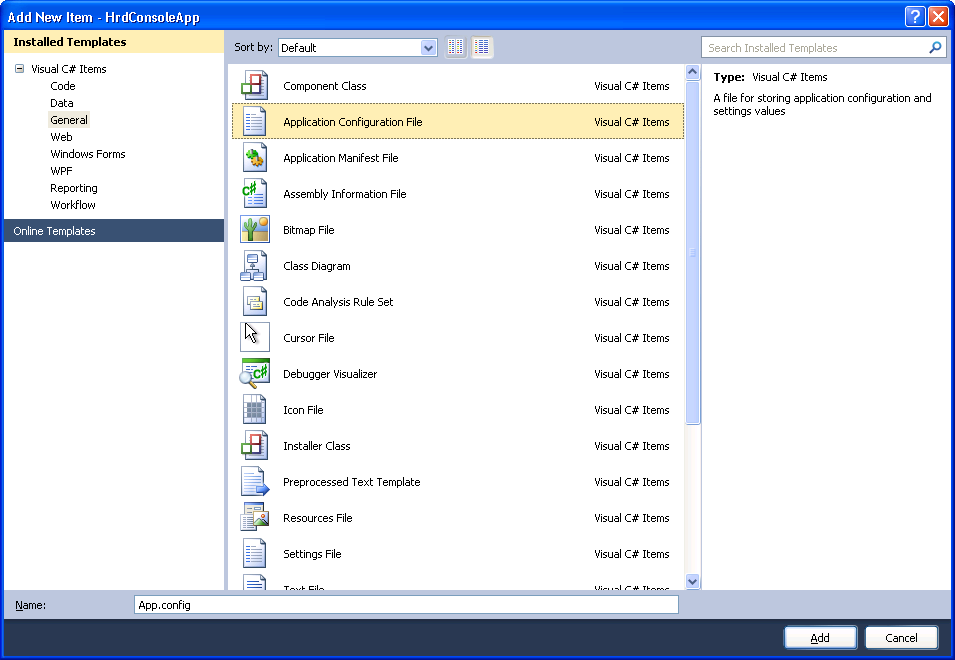
Task: Click the template list scrollbar thumb
Action: (x=692, y=252)
